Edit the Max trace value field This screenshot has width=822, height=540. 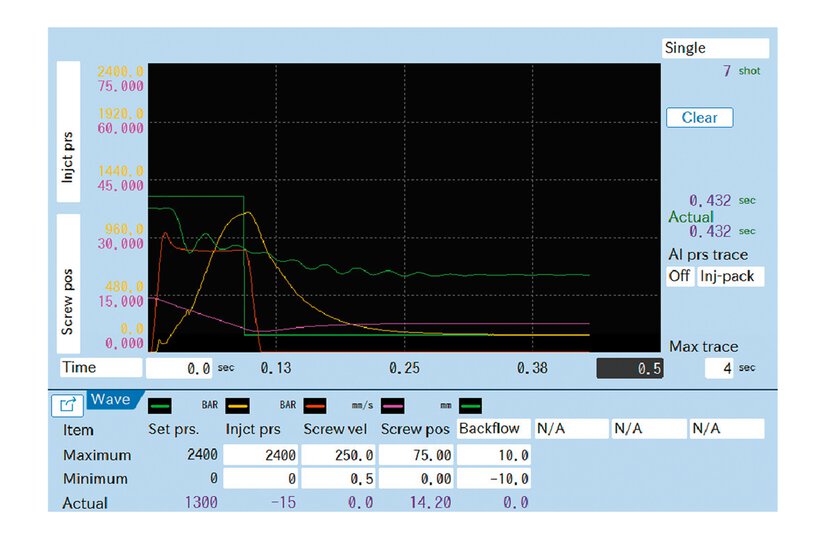(718, 368)
